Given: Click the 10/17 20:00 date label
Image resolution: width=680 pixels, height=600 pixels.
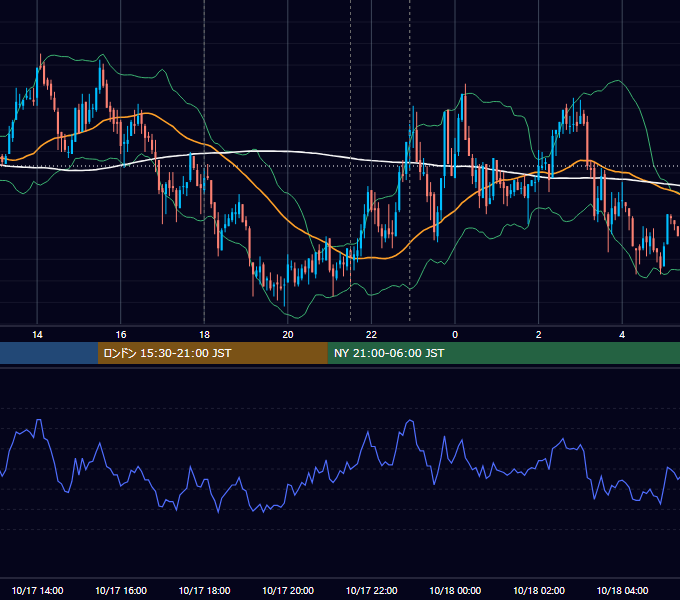Looking at the screenshot, I should click(288, 590).
